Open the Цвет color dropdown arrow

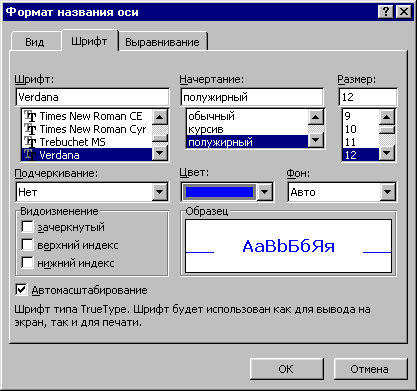pos(265,192)
